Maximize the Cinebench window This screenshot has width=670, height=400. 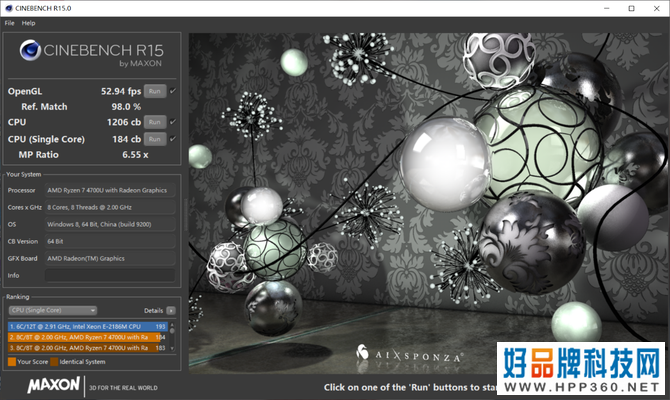(x=632, y=8)
